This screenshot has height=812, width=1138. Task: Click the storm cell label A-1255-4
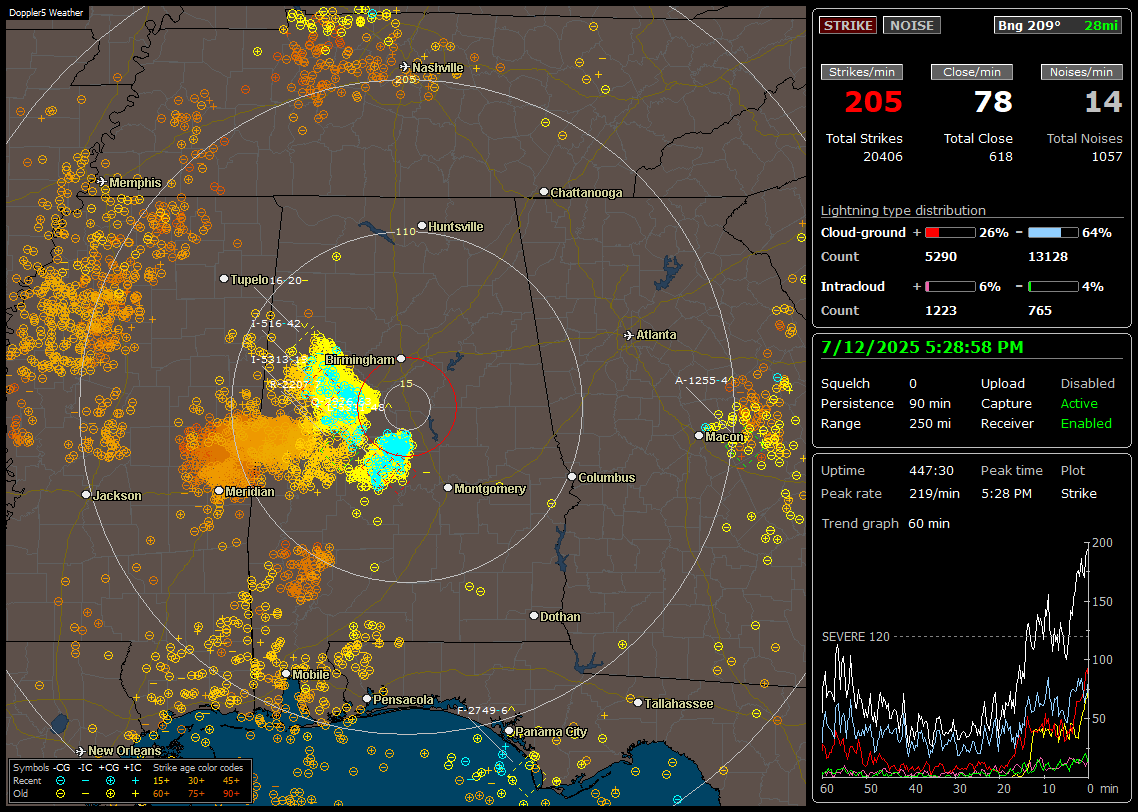(x=701, y=380)
